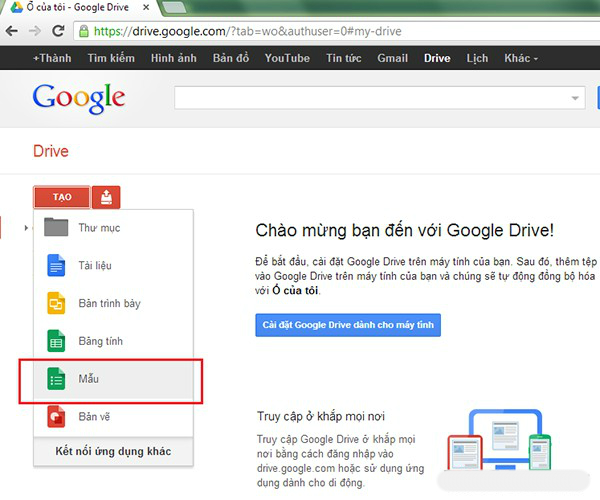Open +Thành profile link
Screen dimensions: 600x500
coord(52,58)
